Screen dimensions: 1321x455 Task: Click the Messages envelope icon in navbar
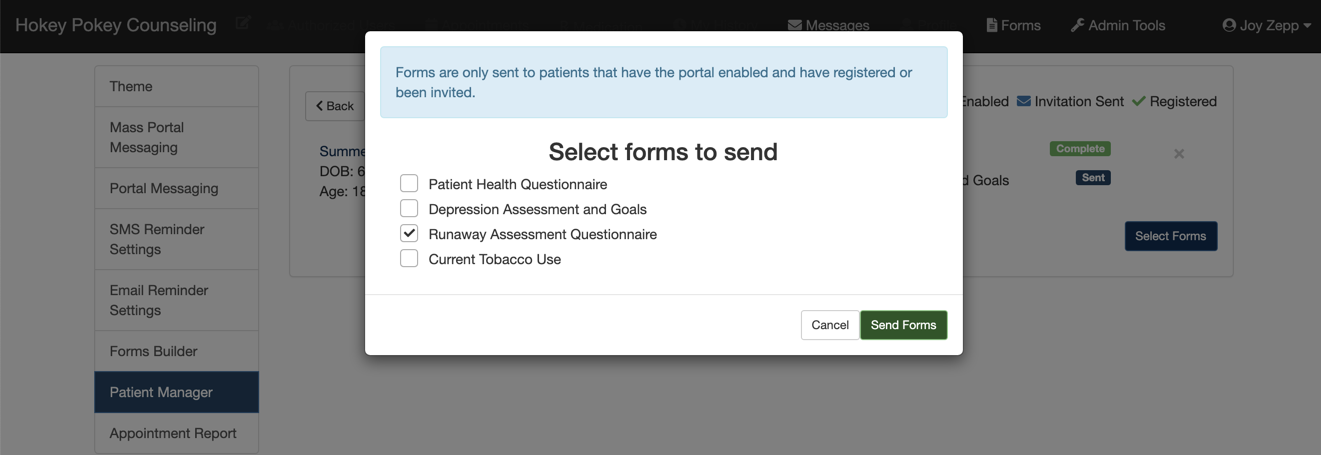click(x=795, y=25)
